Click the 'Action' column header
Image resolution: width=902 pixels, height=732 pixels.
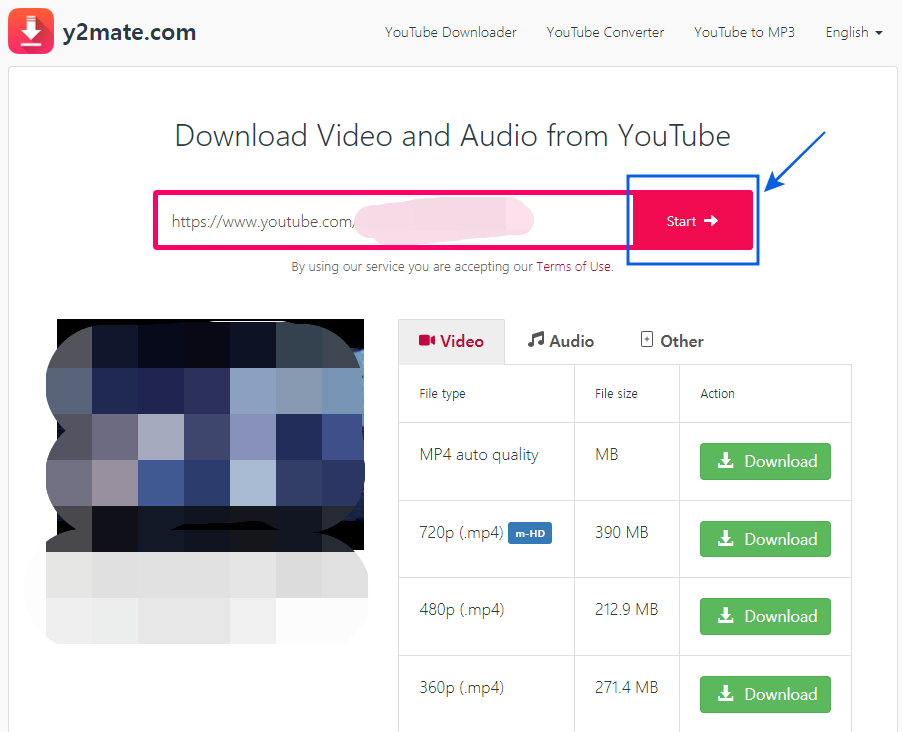click(x=717, y=394)
